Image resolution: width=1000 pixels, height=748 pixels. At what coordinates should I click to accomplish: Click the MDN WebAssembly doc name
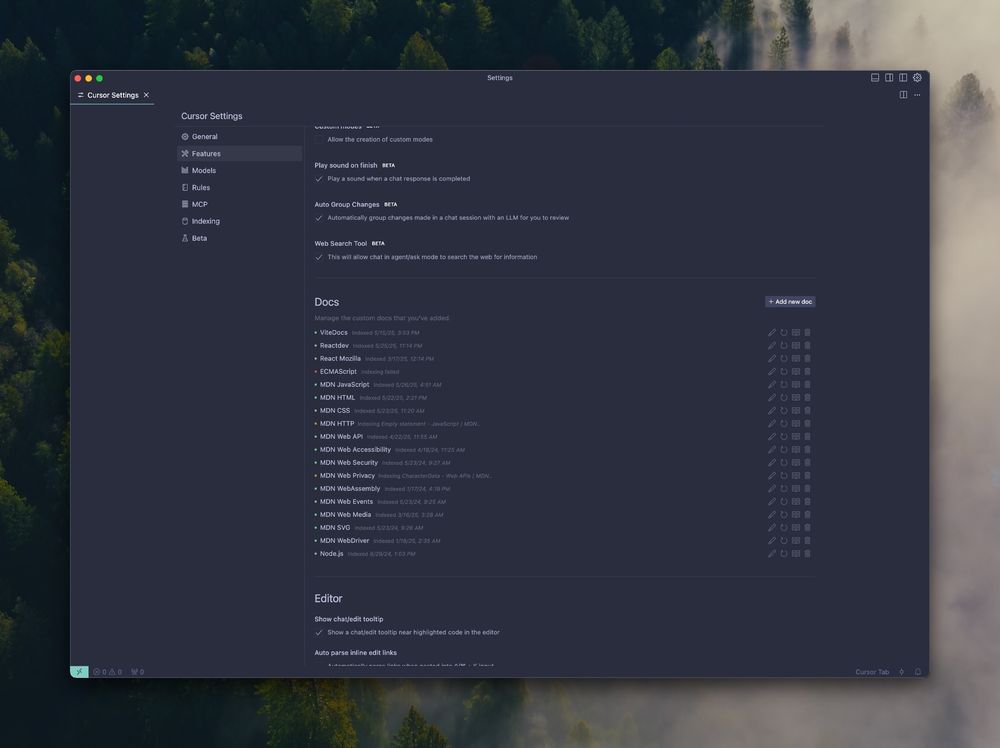[x=349, y=488]
